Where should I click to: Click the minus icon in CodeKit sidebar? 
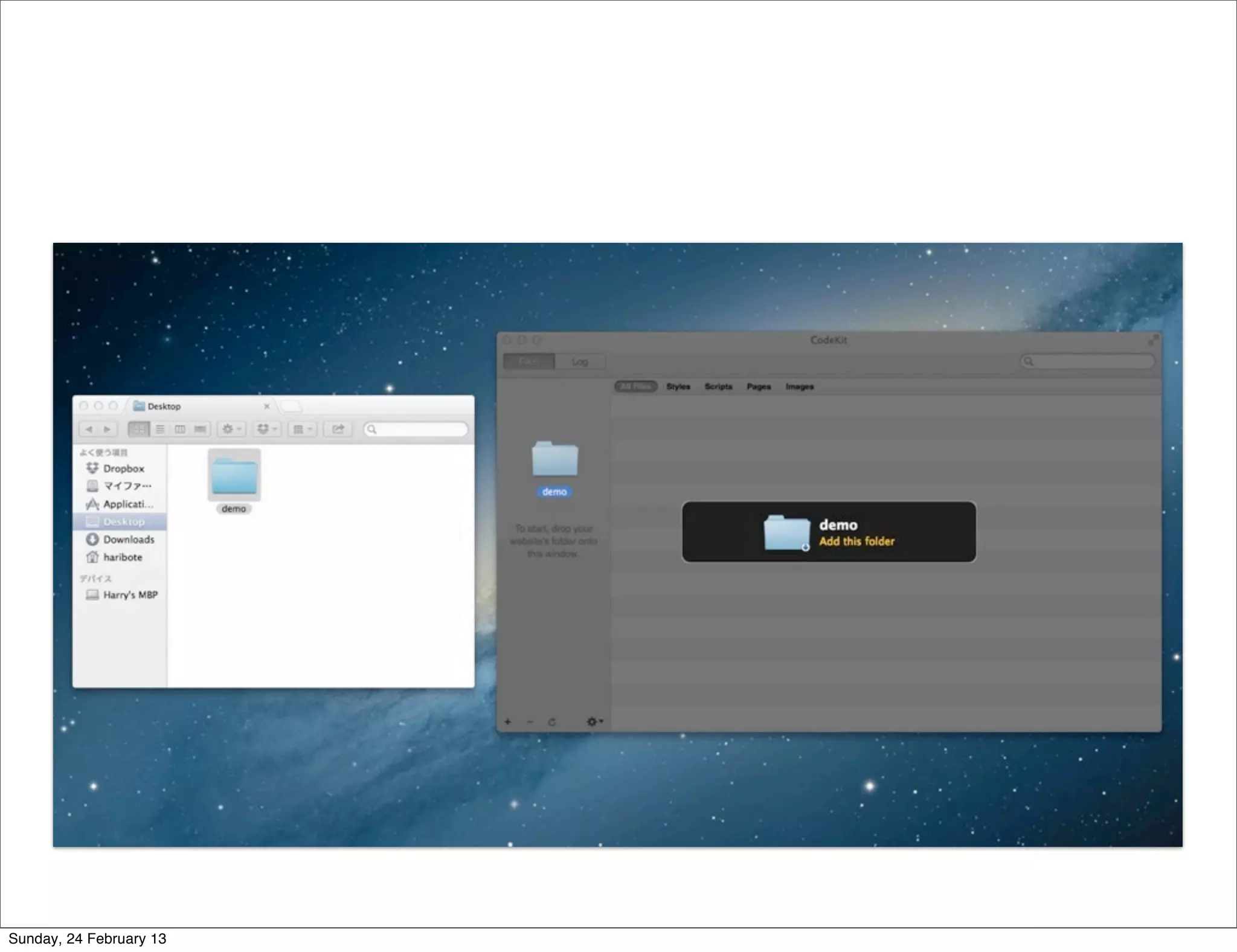click(530, 722)
